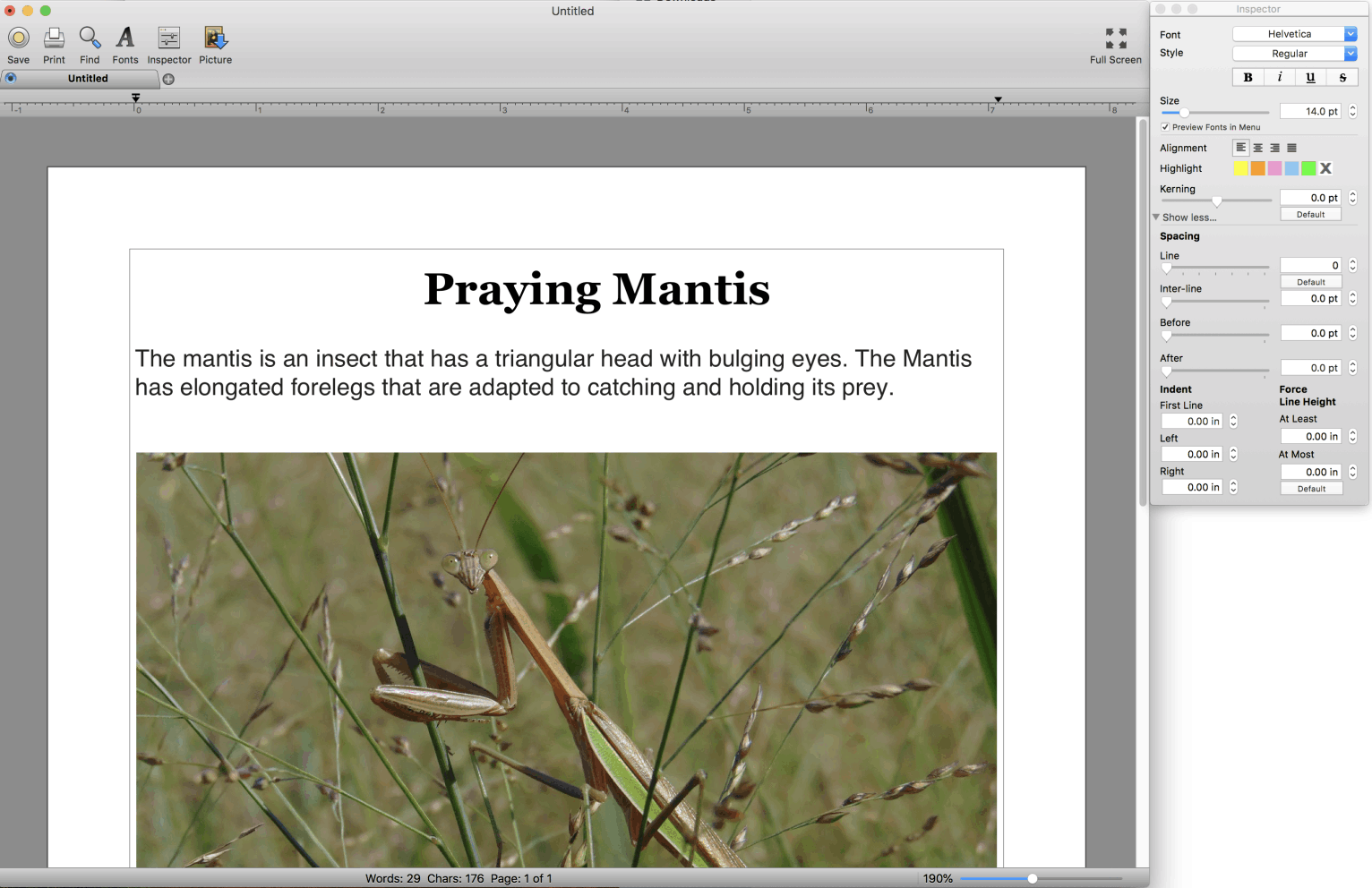The image size is (1372, 888).
Task: Reset Kerning with its Default button
Action: (x=1310, y=214)
